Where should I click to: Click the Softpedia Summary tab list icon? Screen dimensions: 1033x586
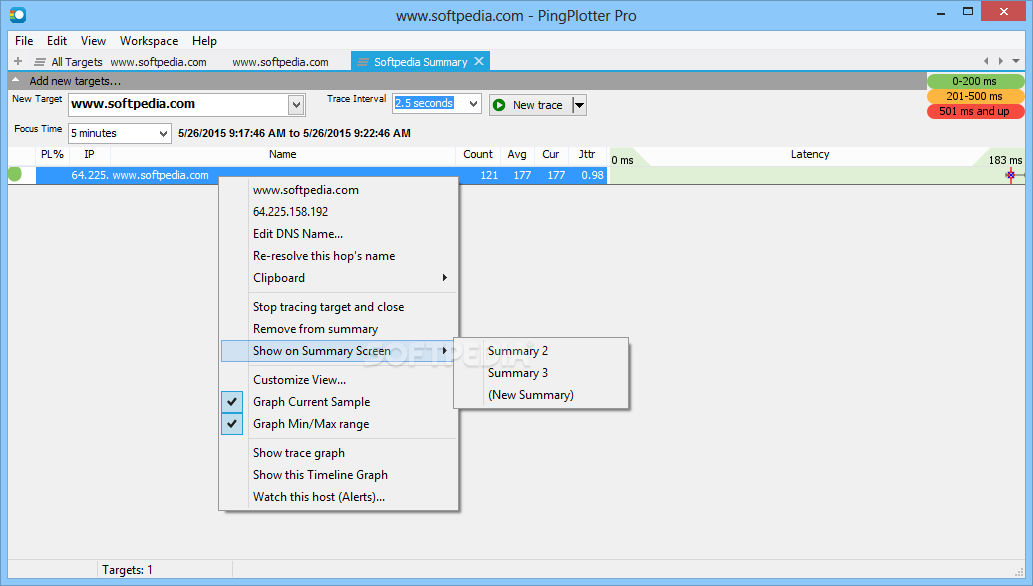pyautogui.click(x=363, y=62)
